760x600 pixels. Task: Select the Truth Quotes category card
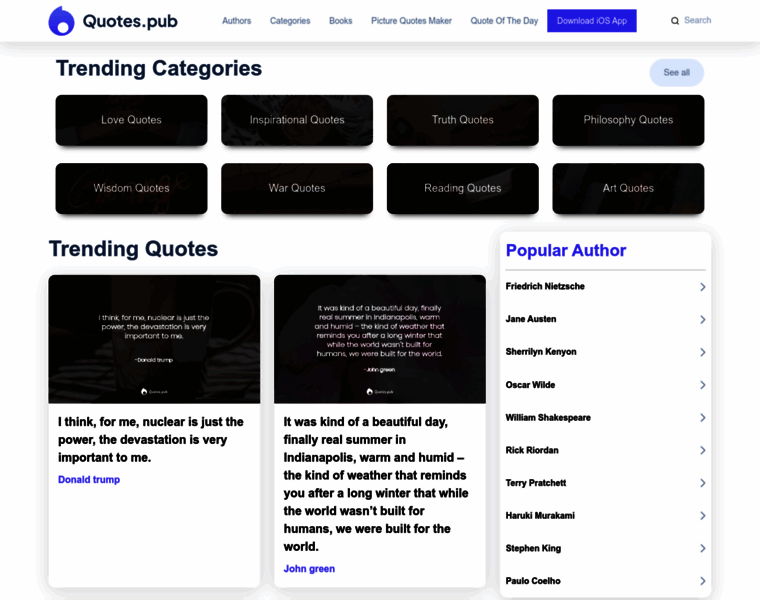point(463,120)
